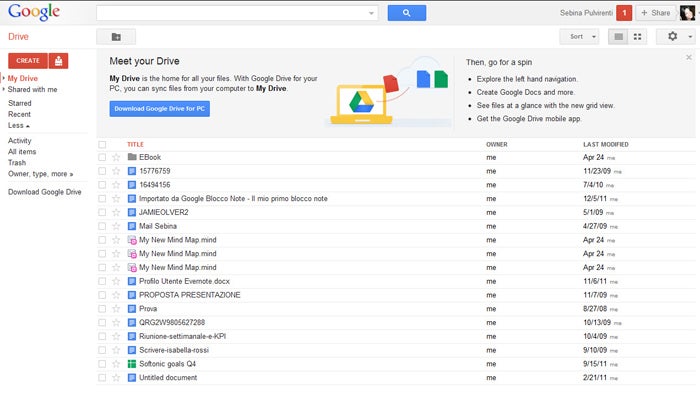Click the new folder icon button
Screen dimensions: 700x395
point(116,37)
